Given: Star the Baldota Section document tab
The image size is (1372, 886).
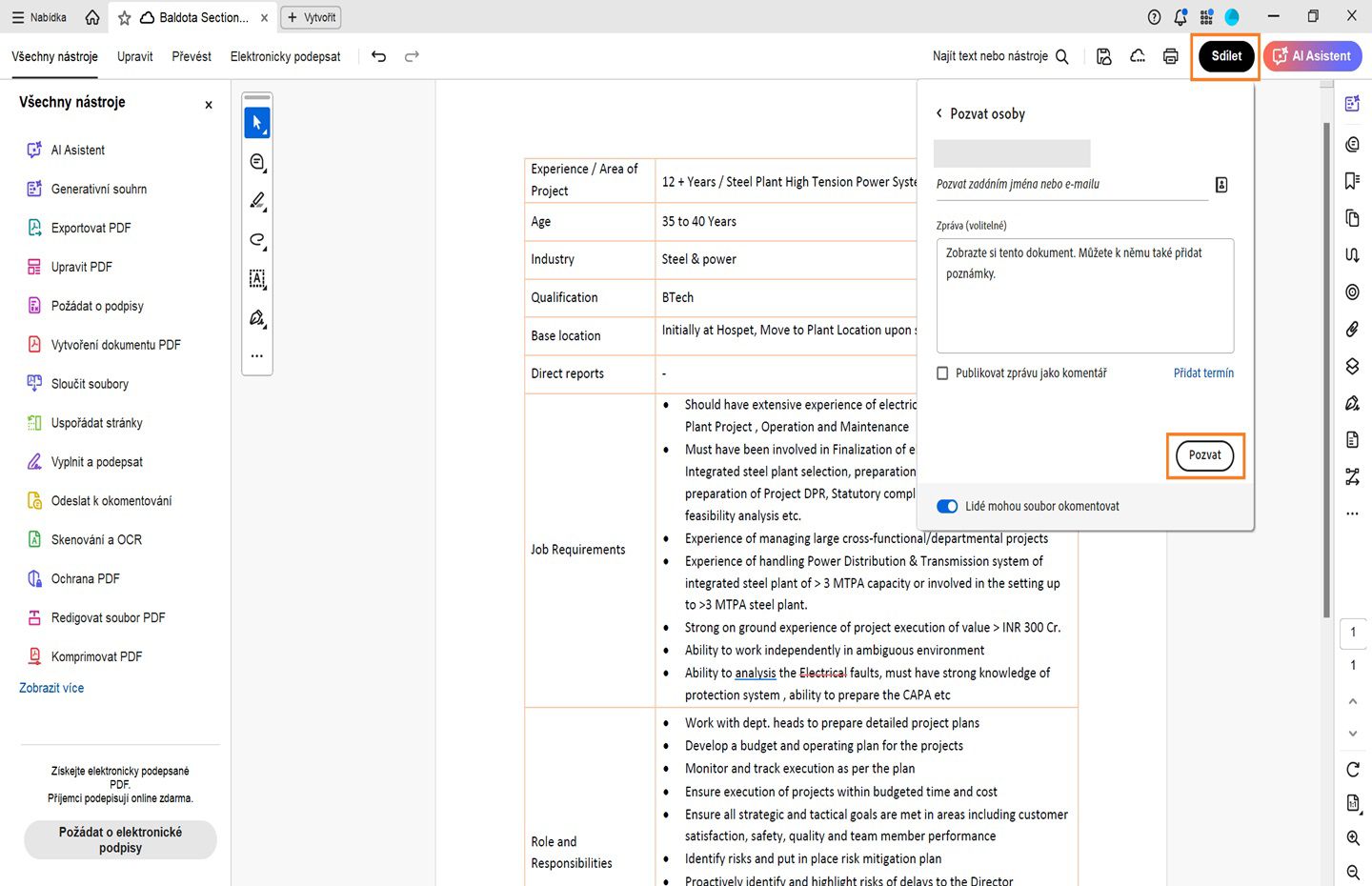Looking at the screenshot, I should point(124,18).
